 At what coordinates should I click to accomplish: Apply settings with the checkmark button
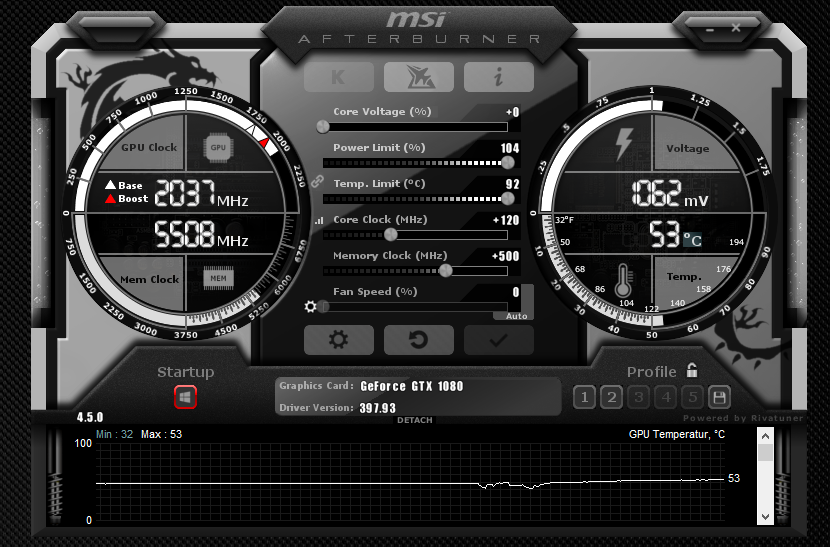point(499,340)
